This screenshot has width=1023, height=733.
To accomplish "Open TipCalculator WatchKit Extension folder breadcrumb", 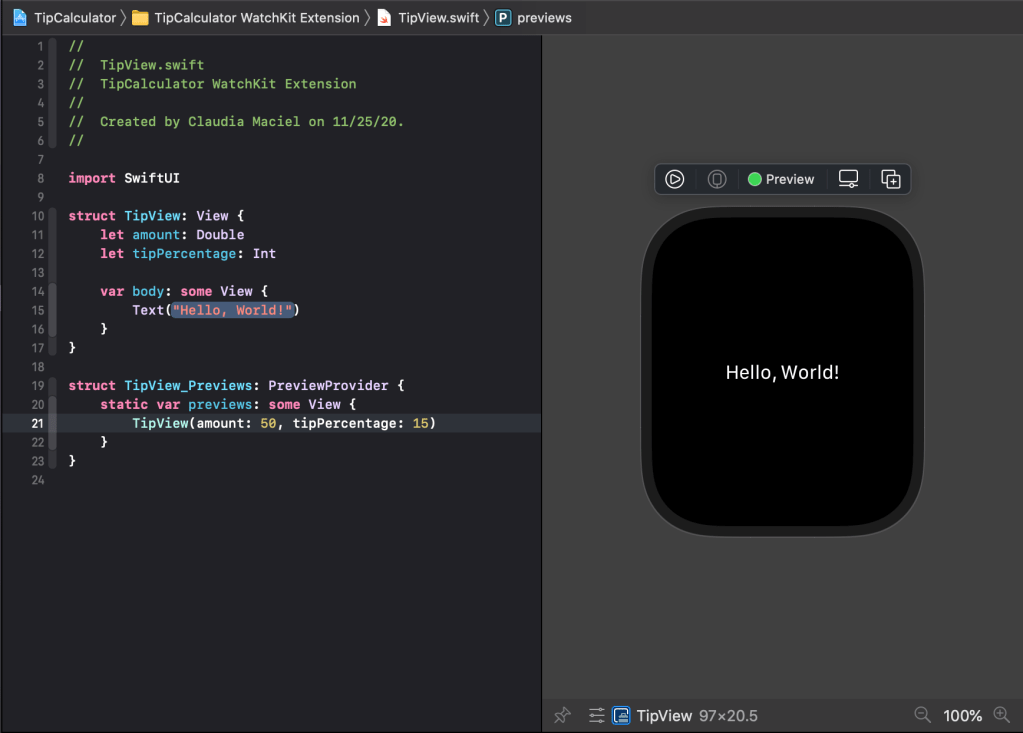I will point(246,18).
